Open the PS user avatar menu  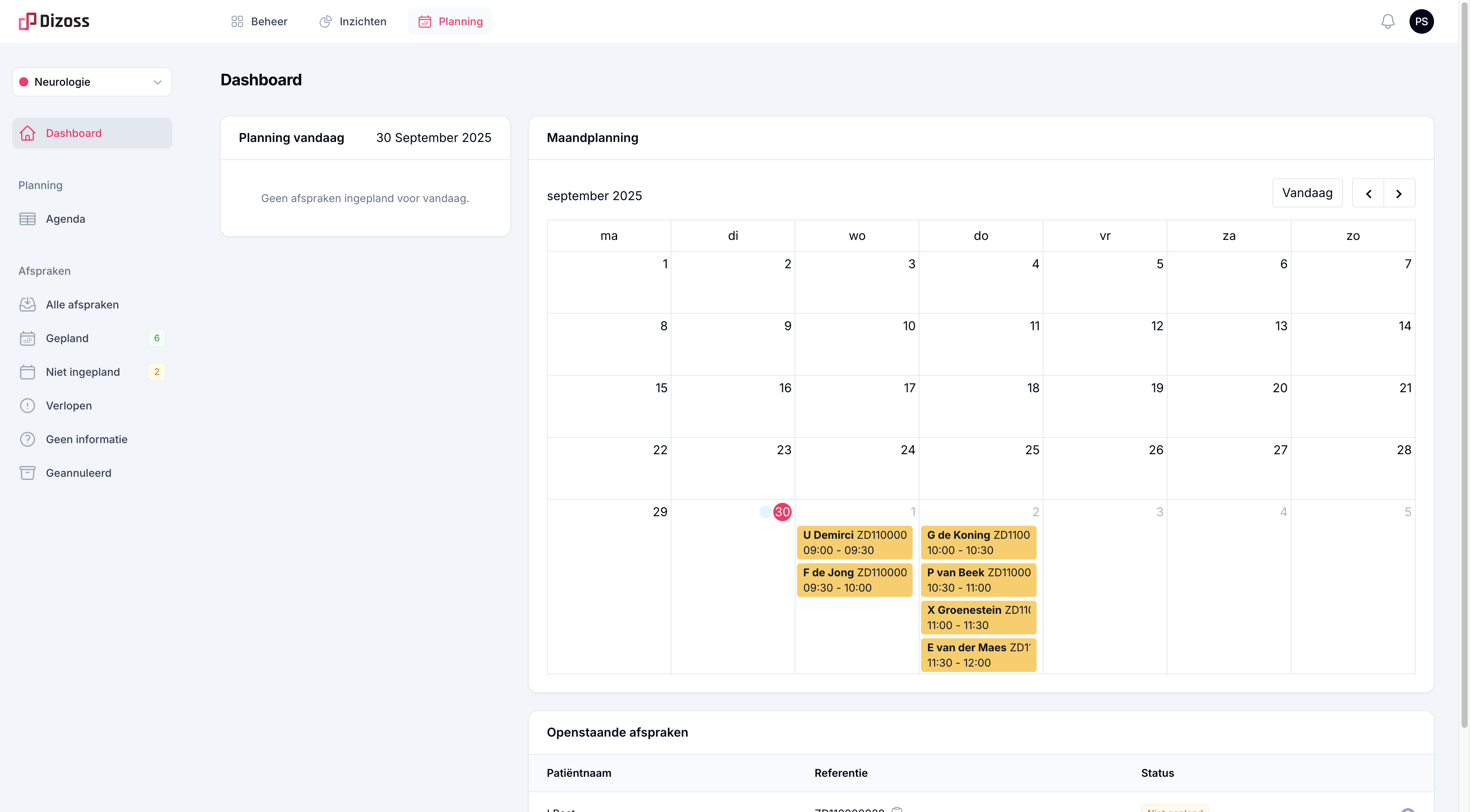pyautogui.click(x=1421, y=22)
